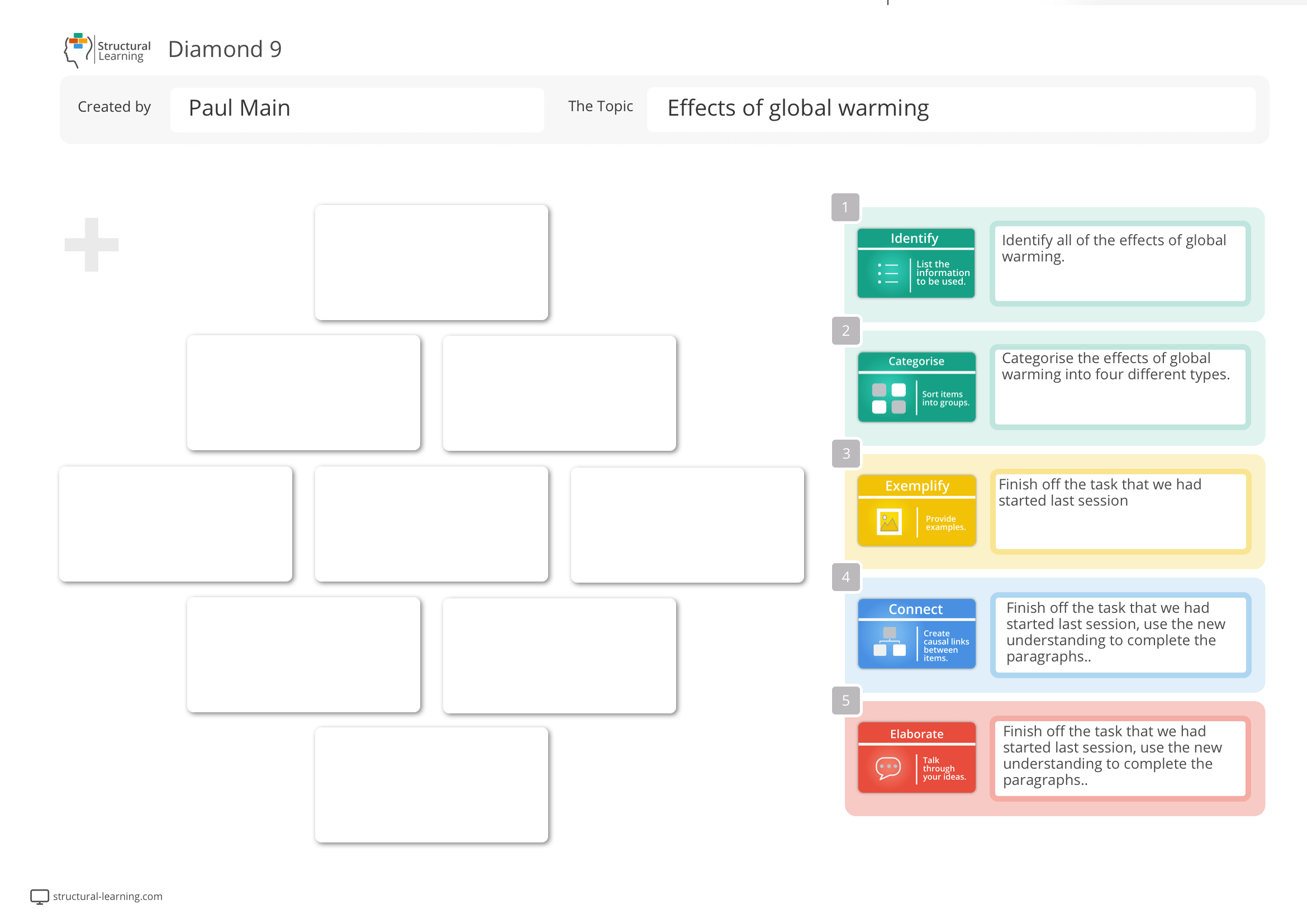Image resolution: width=1307 pixels, height=924 pixels.
Task: Click the Paul Main creator name field
Action: (357, 108)
